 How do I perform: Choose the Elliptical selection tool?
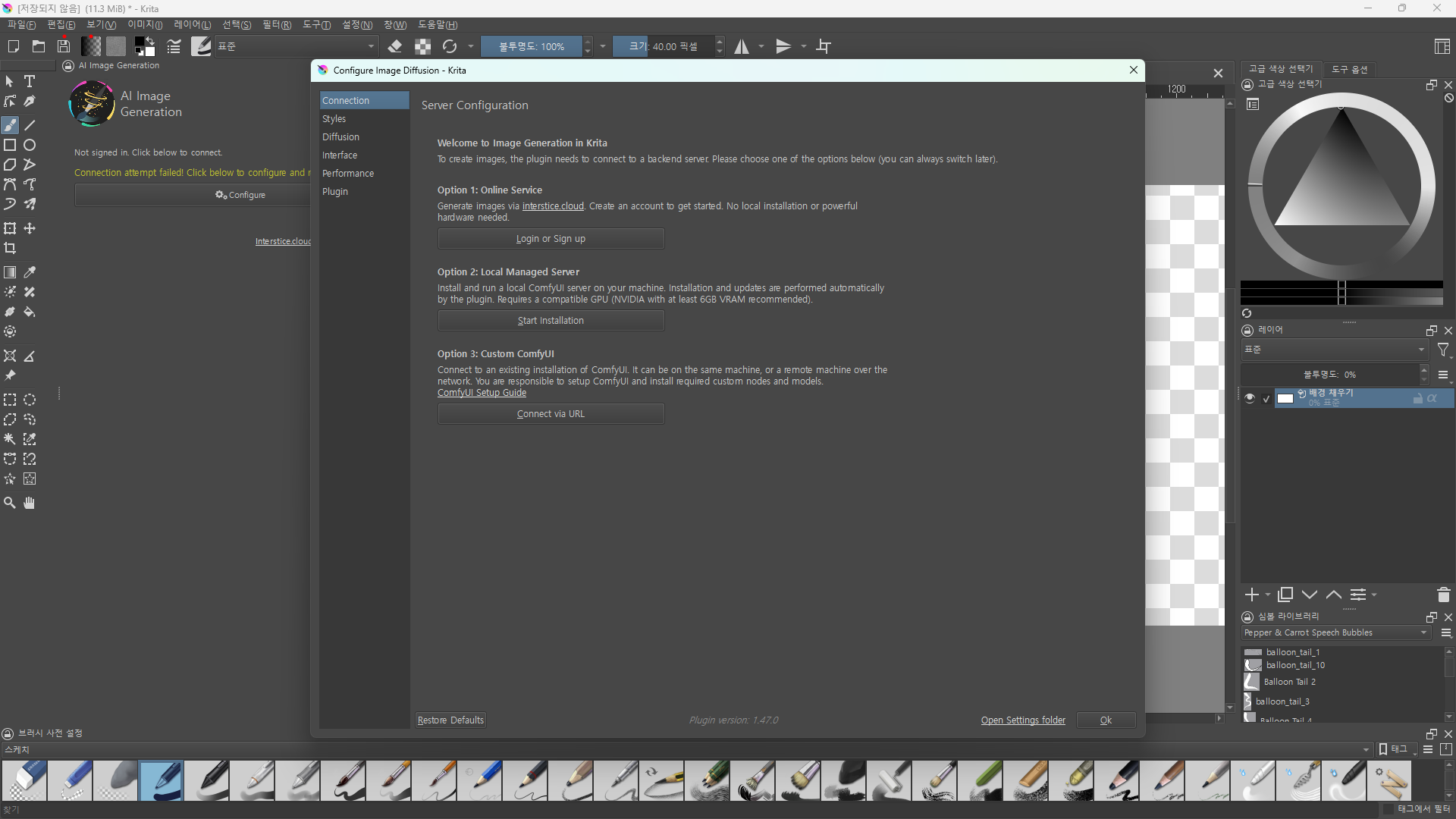pos(30,400)
